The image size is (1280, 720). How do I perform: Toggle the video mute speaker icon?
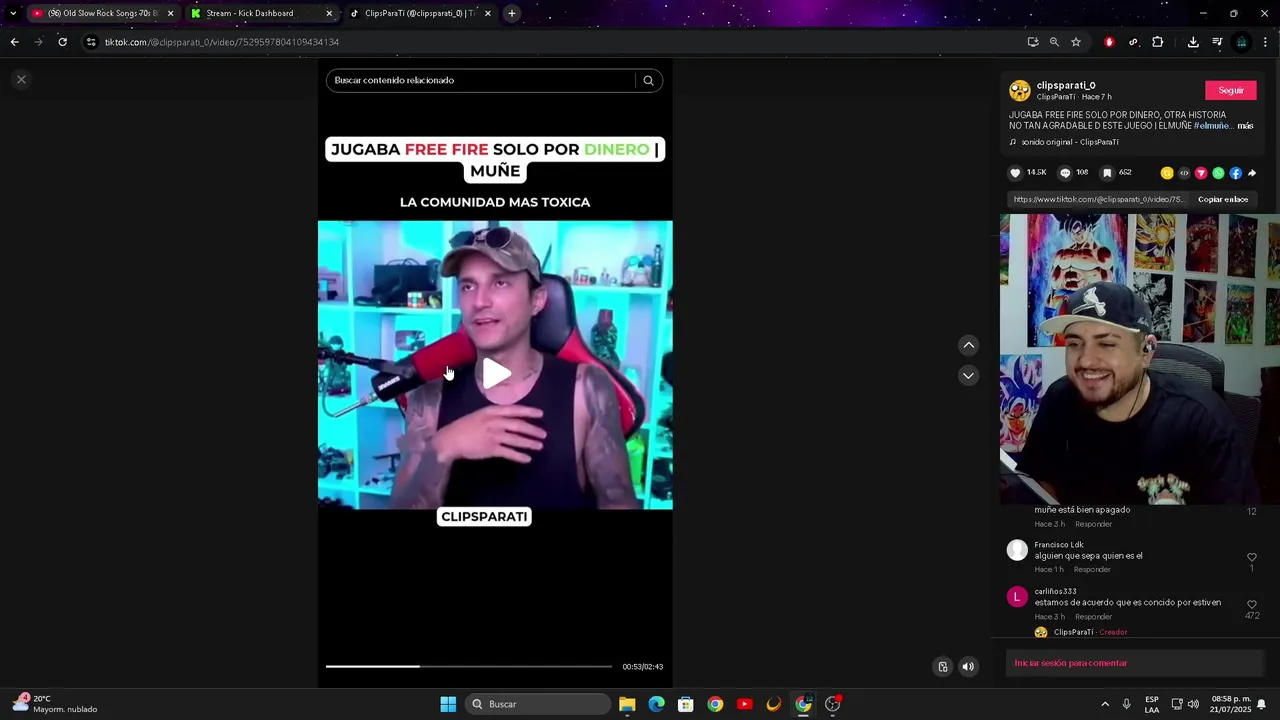[968, 666]
